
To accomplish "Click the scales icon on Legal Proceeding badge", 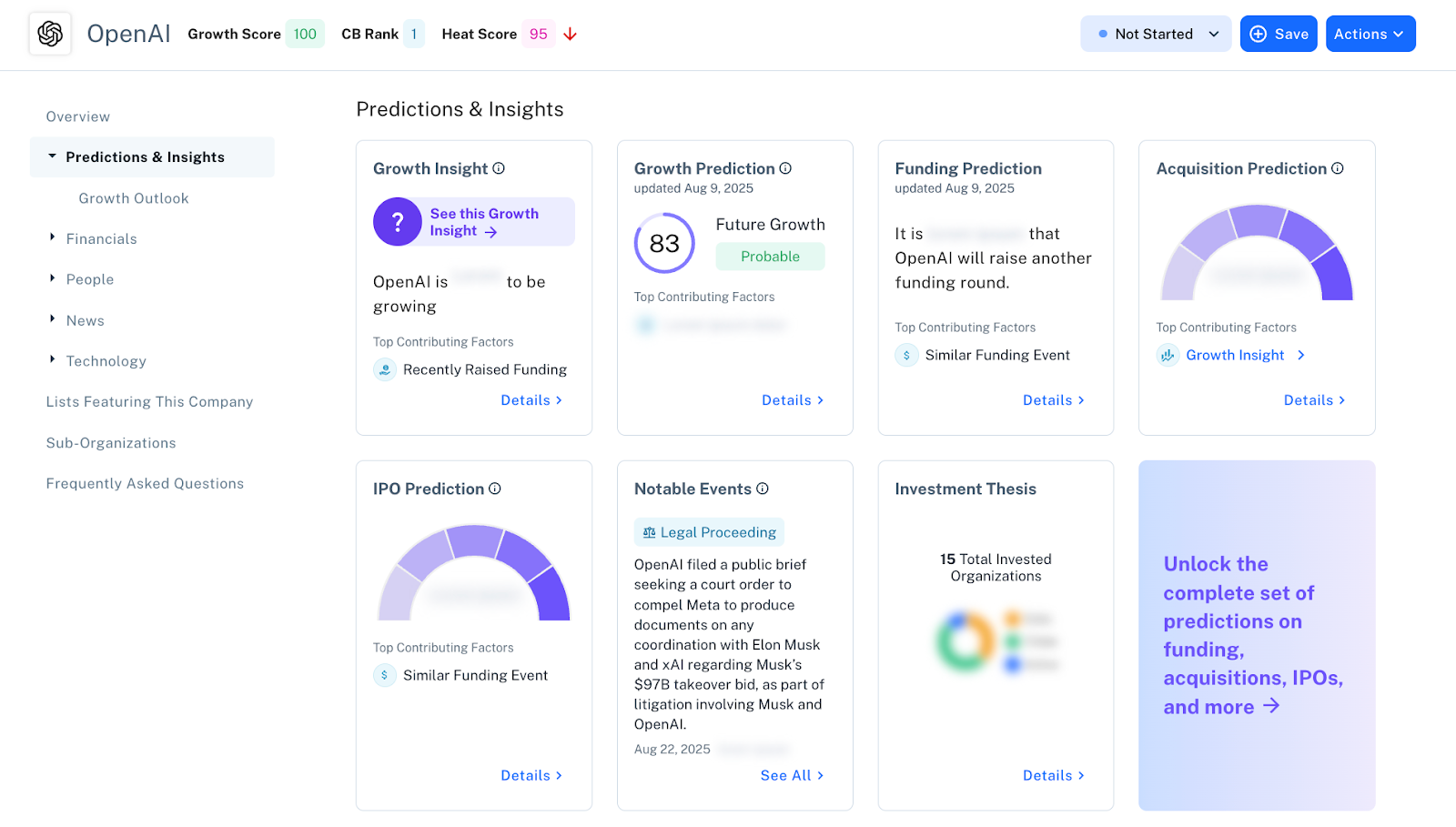I will [x=649, y=531].
